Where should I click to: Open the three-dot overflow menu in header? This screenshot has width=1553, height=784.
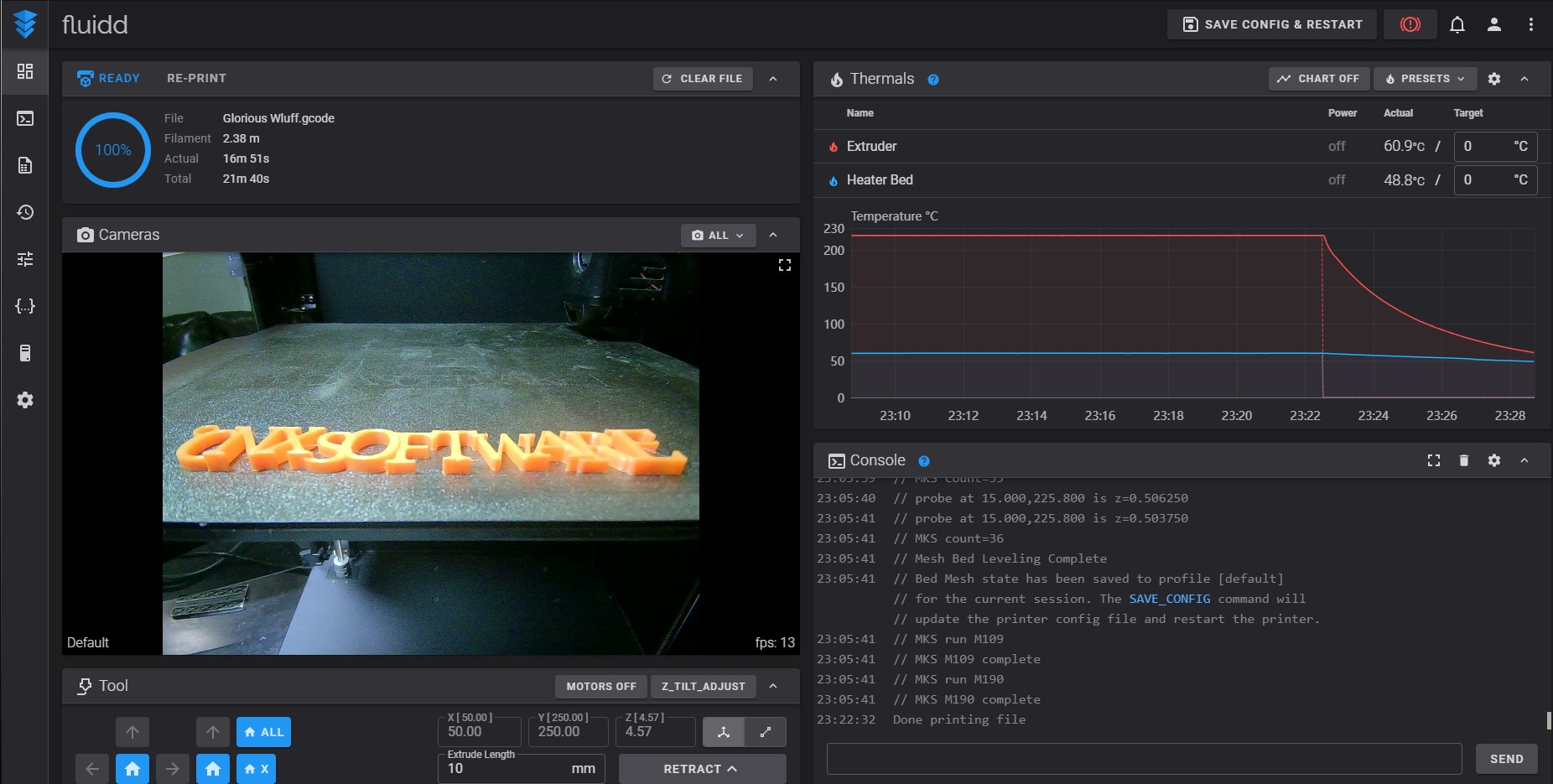tap(1531, 24)
